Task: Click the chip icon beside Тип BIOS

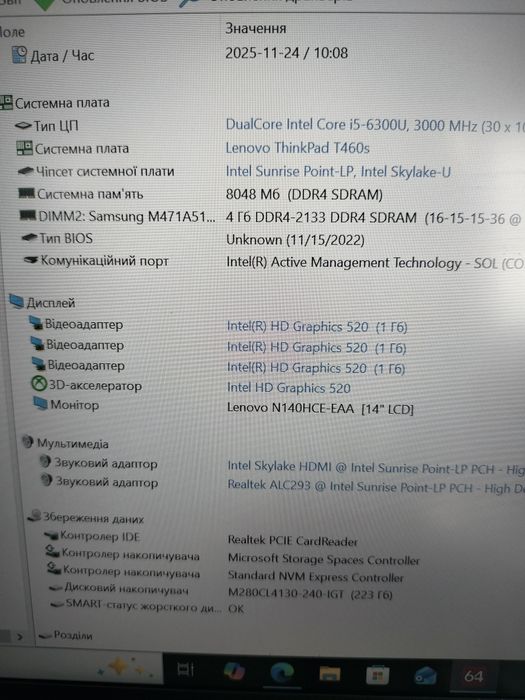Action: tap(29, 238)
